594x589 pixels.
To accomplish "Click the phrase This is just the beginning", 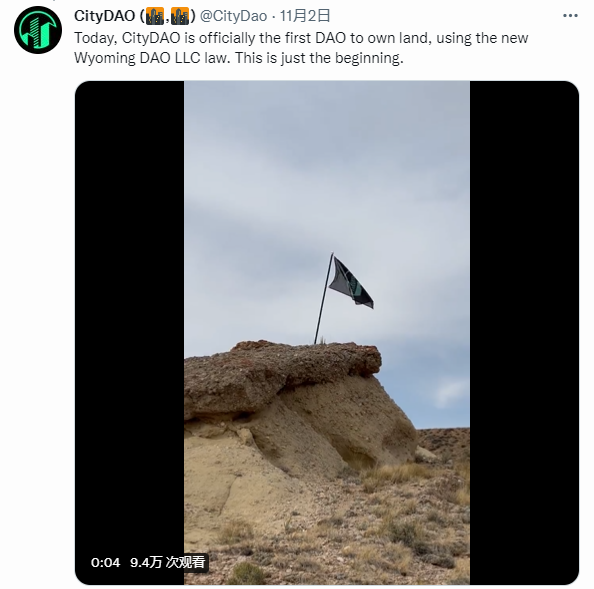I will click(319, 58).
